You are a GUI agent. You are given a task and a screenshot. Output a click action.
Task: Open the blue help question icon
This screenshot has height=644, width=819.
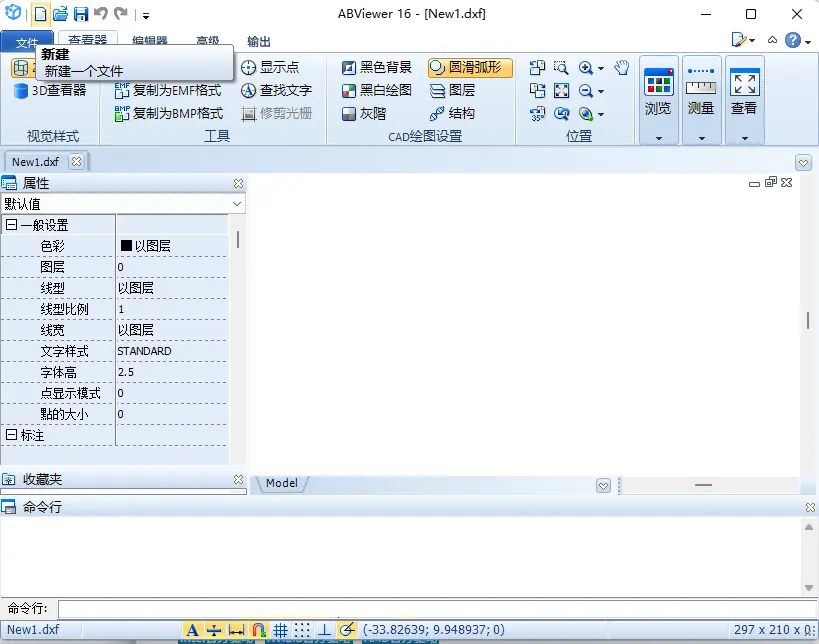[793, 40]
